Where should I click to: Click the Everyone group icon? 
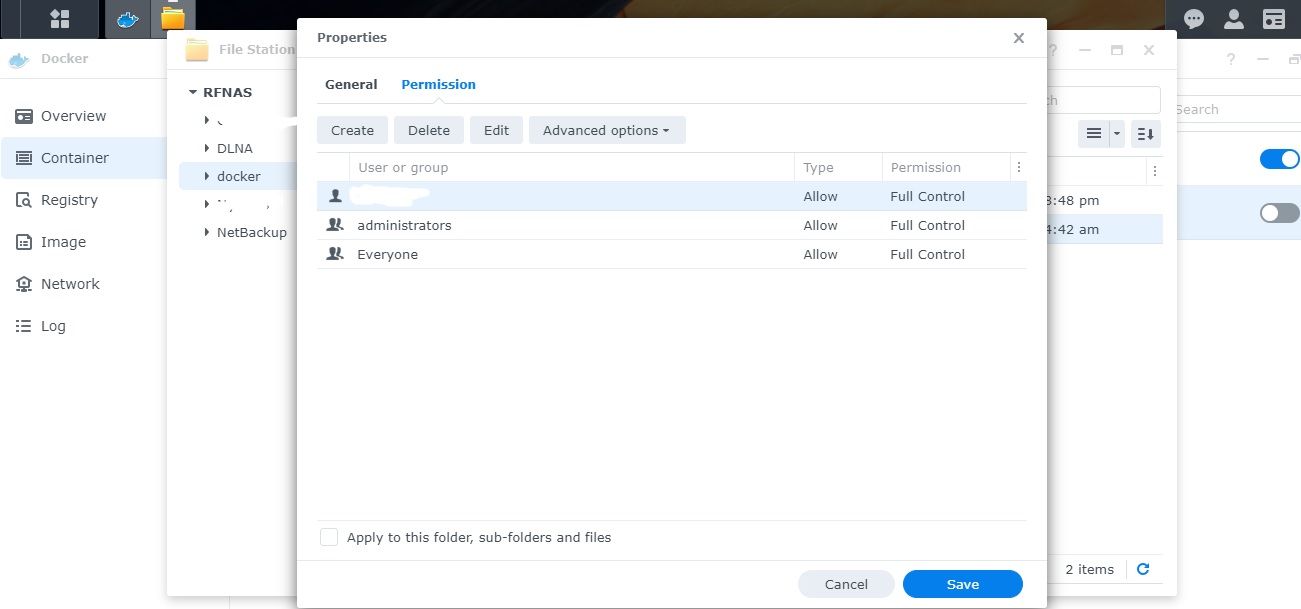[x=335, y=254]
